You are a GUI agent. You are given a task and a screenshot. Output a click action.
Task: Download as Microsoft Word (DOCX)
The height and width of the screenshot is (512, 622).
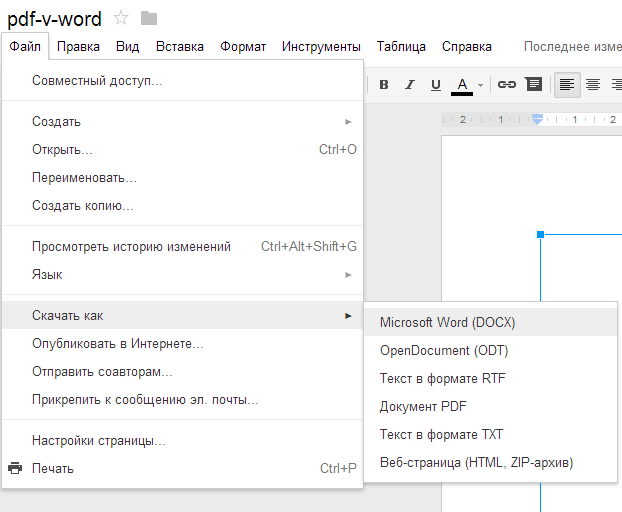[491, 322]
